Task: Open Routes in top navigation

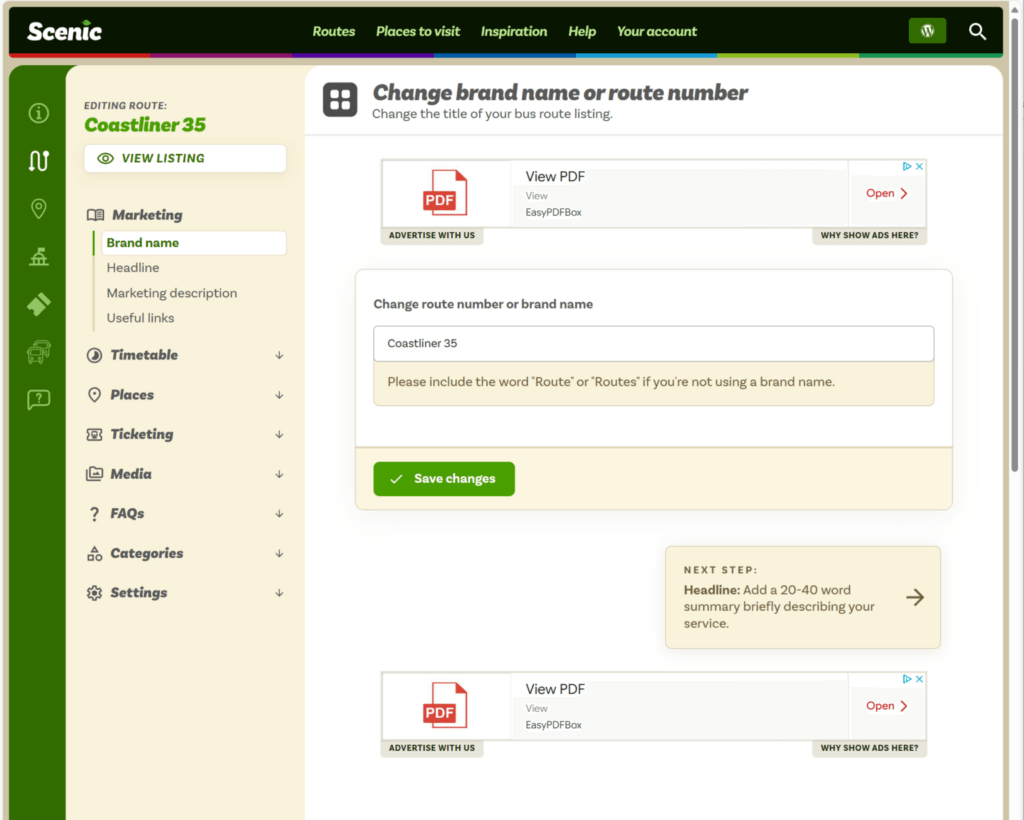Action: tap(334, 31)
